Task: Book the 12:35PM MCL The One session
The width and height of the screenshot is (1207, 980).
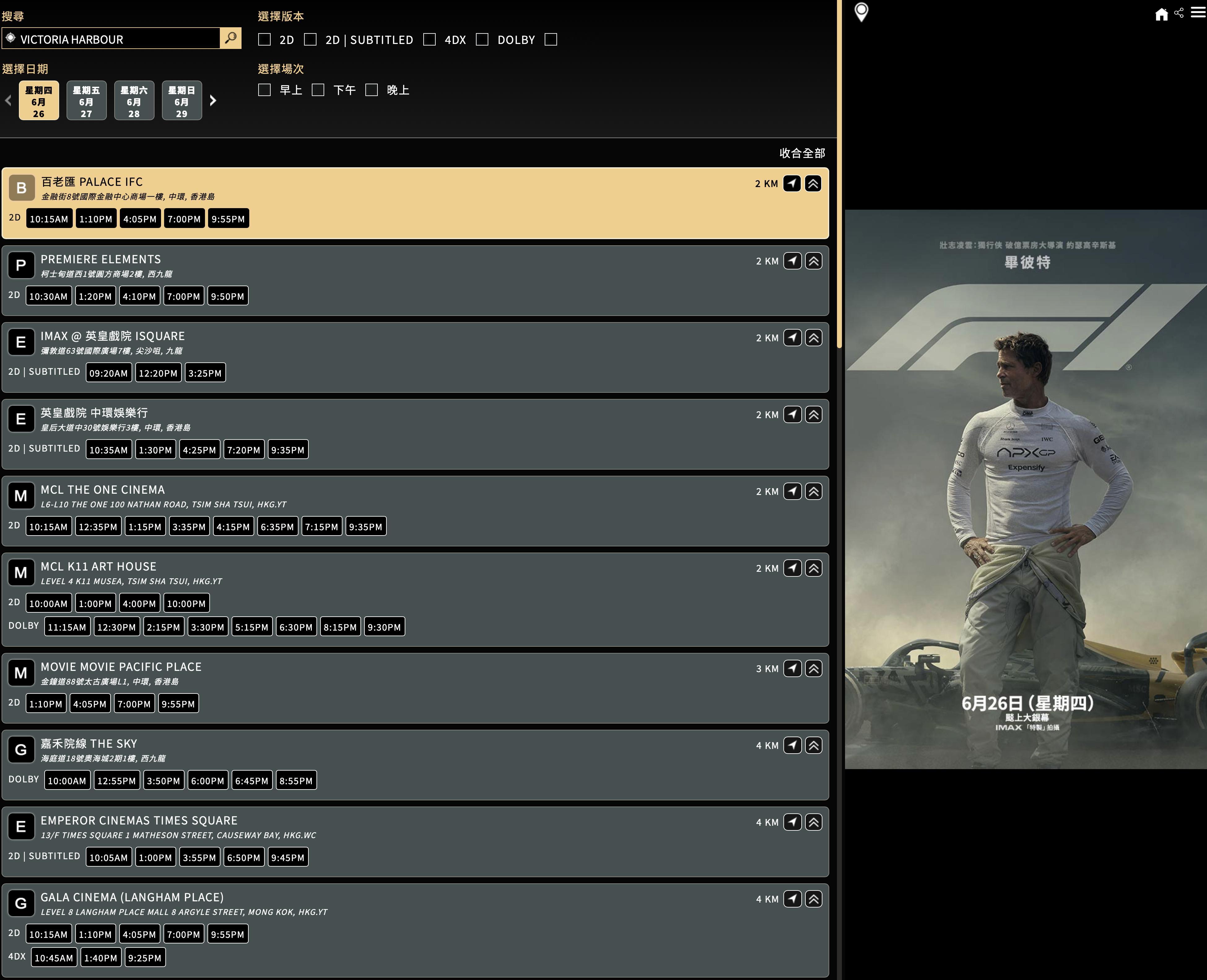Action: [98, 527]
